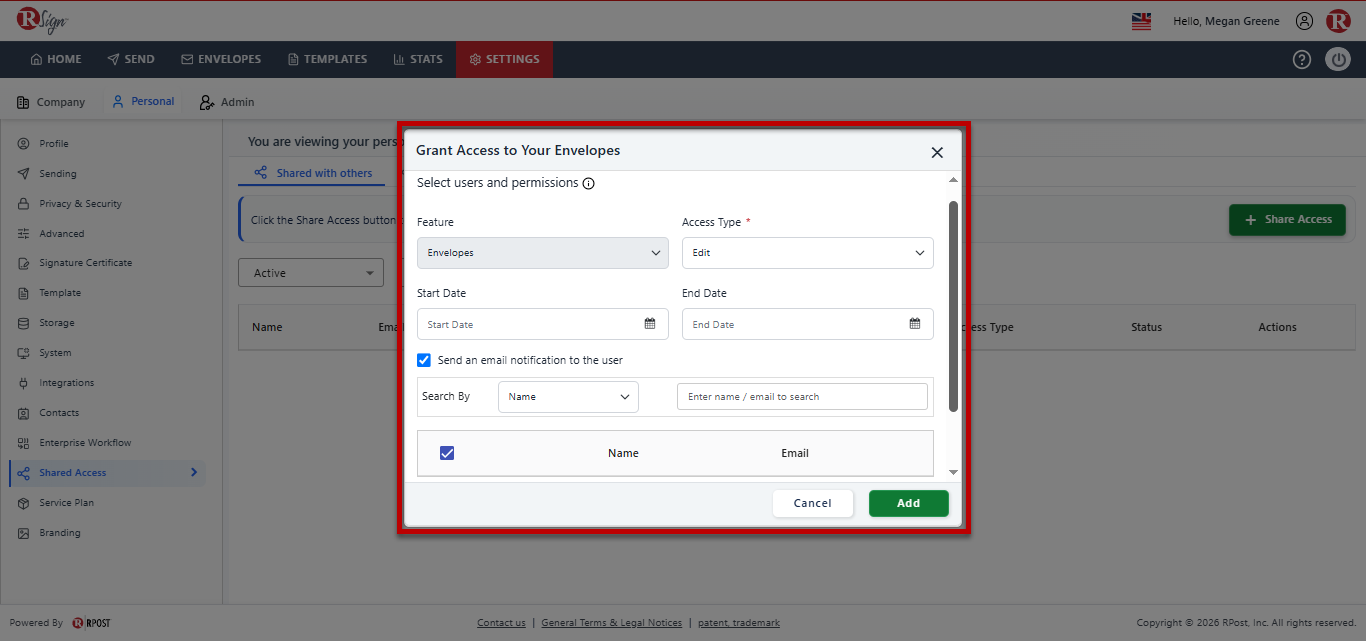Click the US flag language icon
The width and height of the screenshot is (1366, 641).
(1141, 21)
